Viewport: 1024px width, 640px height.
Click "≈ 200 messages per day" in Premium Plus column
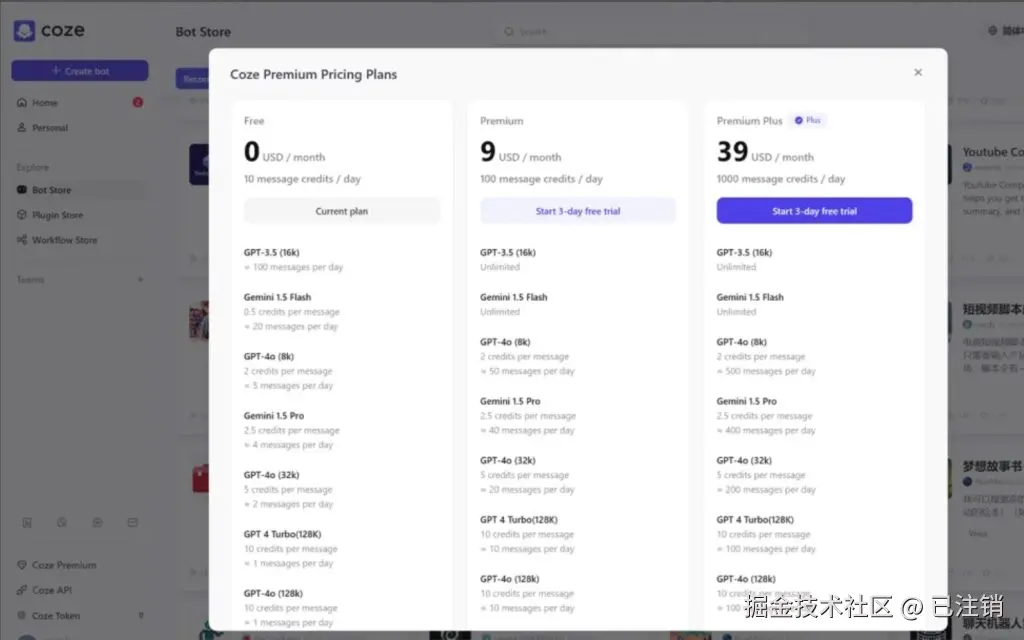(x=766, y=490)
